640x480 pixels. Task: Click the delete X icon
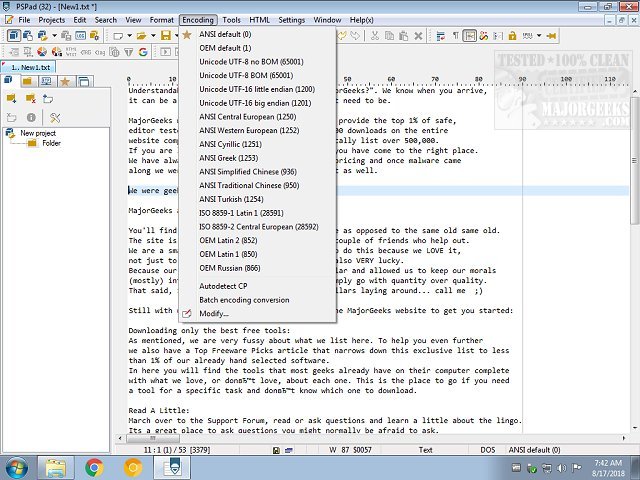(x=418, y=36)
